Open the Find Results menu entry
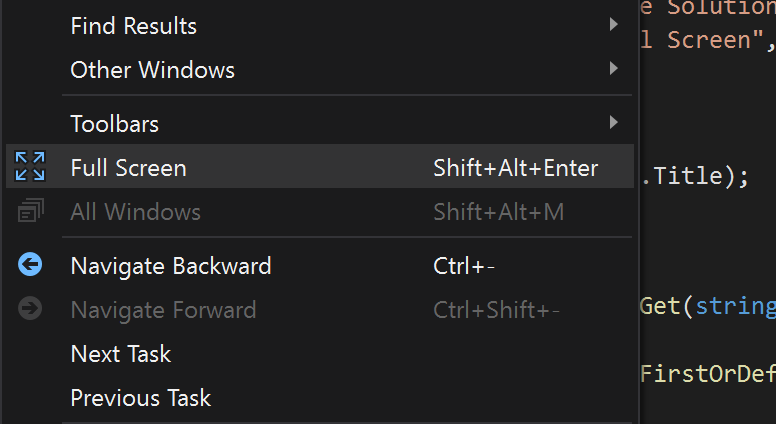776x424 pixels. coord(134,26)
